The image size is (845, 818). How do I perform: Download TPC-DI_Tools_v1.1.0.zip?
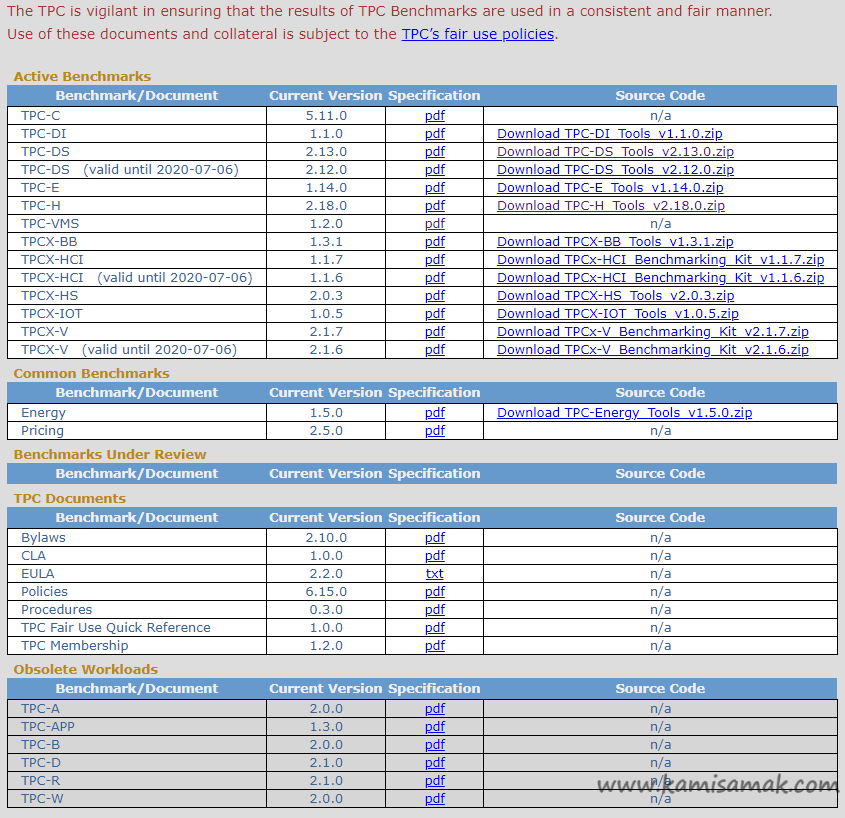pos(609,134)
